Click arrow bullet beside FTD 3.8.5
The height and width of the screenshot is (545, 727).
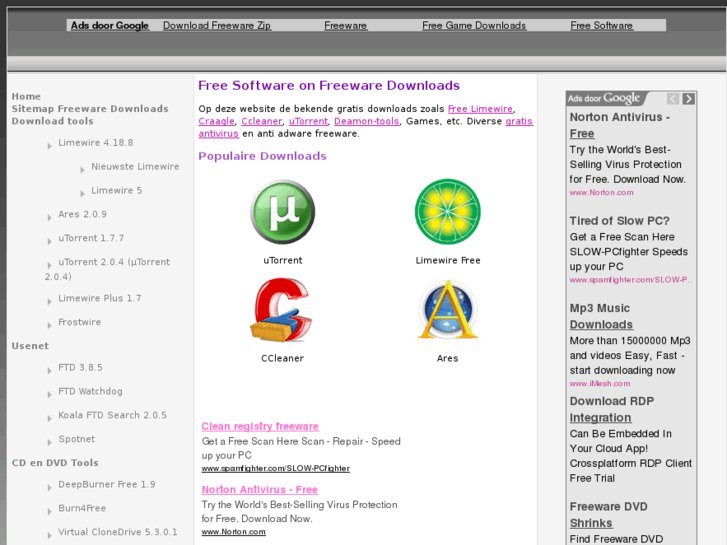coord(49,371)
